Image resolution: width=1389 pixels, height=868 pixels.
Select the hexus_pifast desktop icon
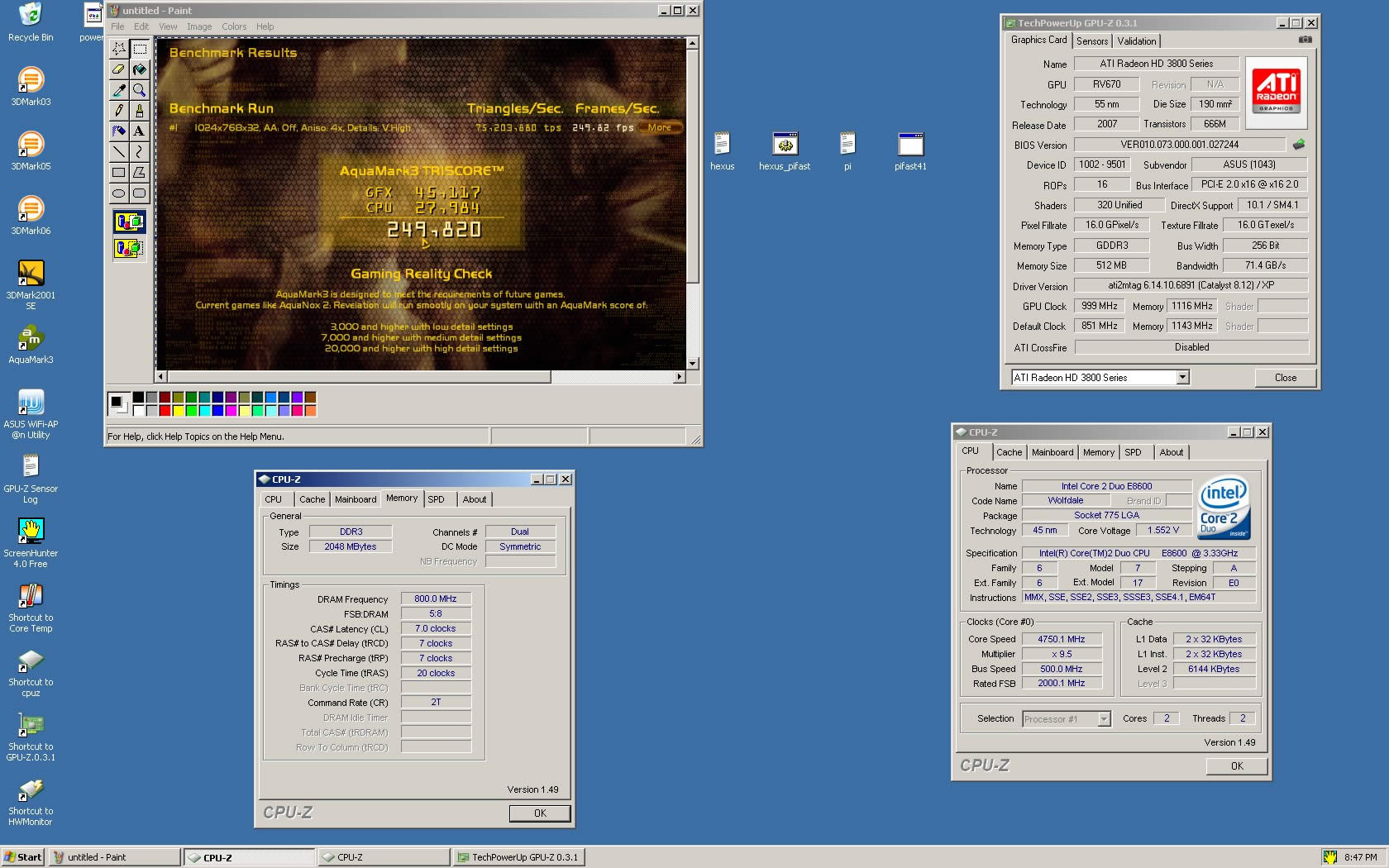tap(785, 150)
